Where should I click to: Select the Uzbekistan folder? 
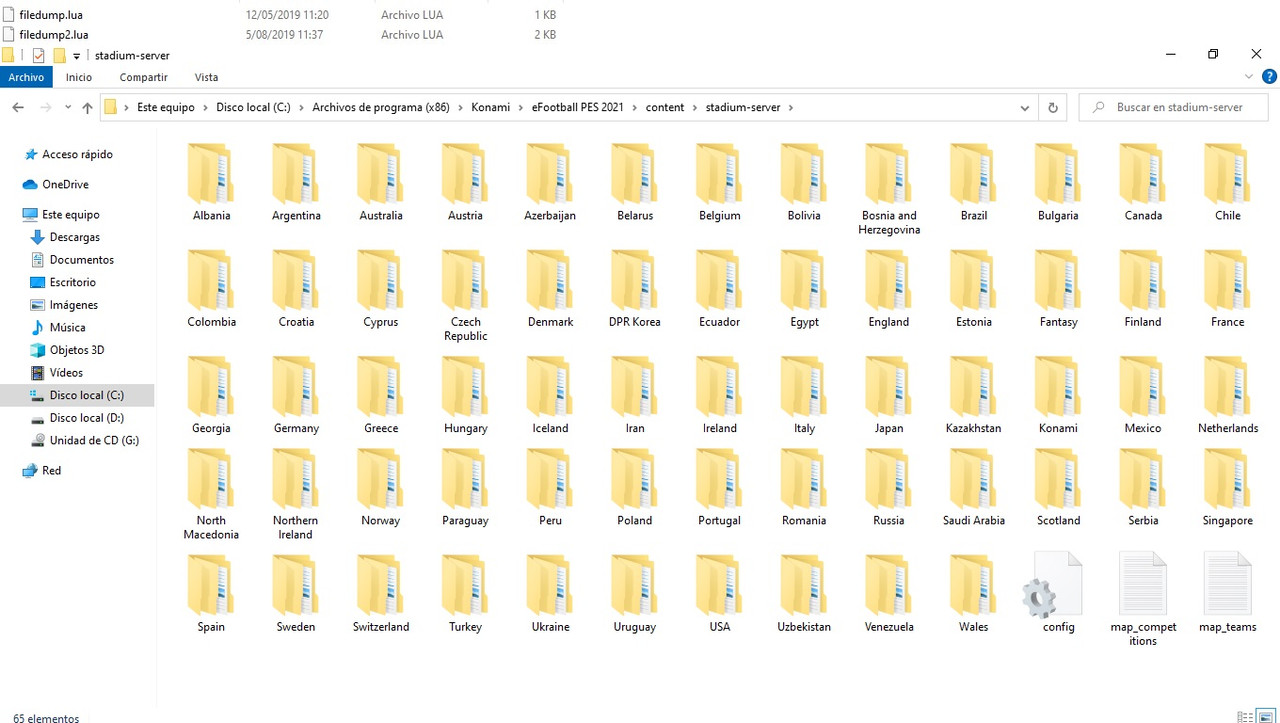click(804, 593)
